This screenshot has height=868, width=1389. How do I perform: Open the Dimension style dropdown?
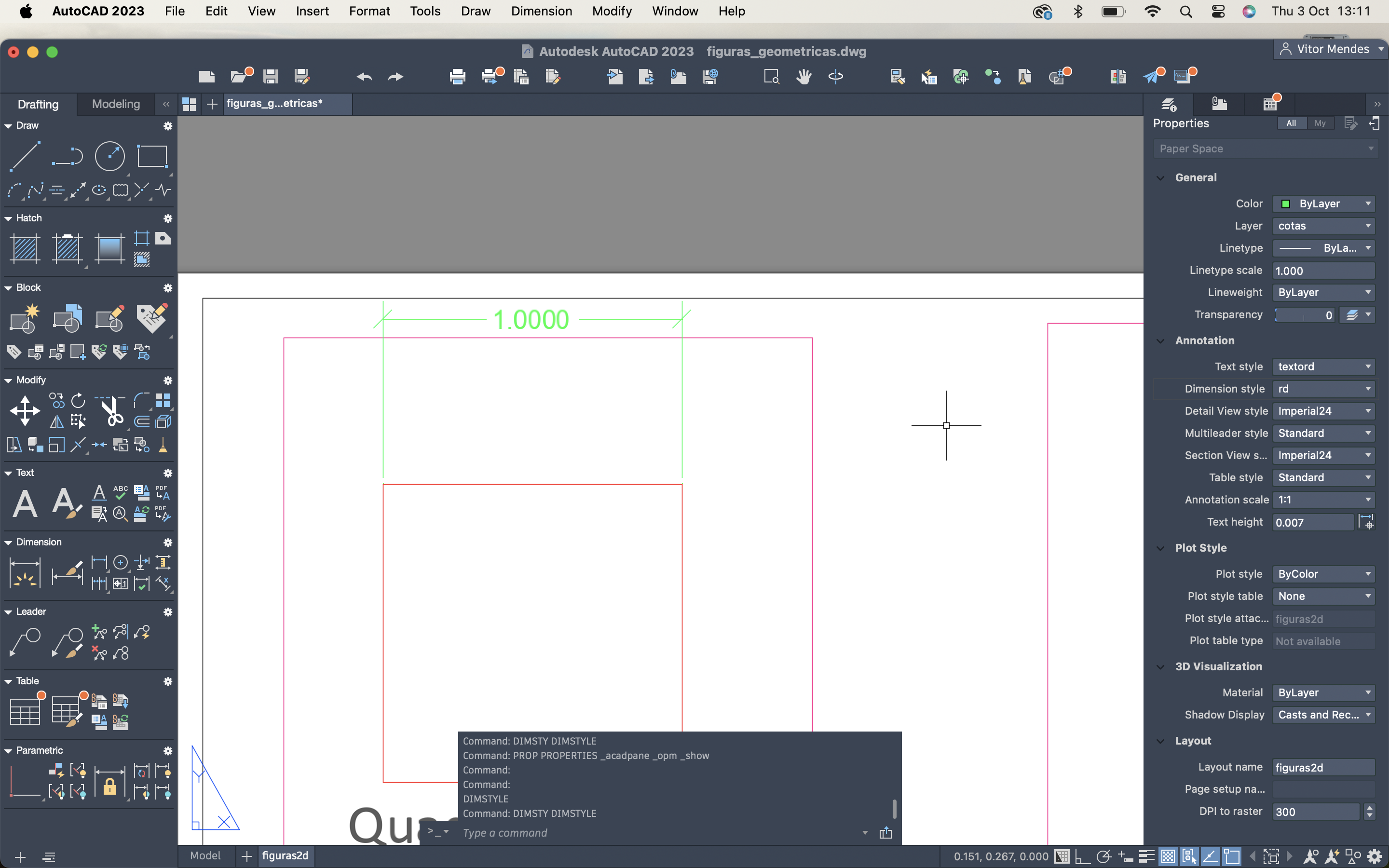1323,389
